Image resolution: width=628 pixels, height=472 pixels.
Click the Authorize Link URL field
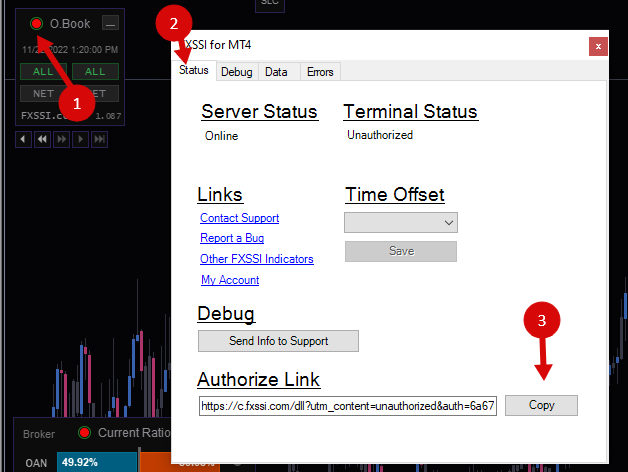(x=348, y=406)
